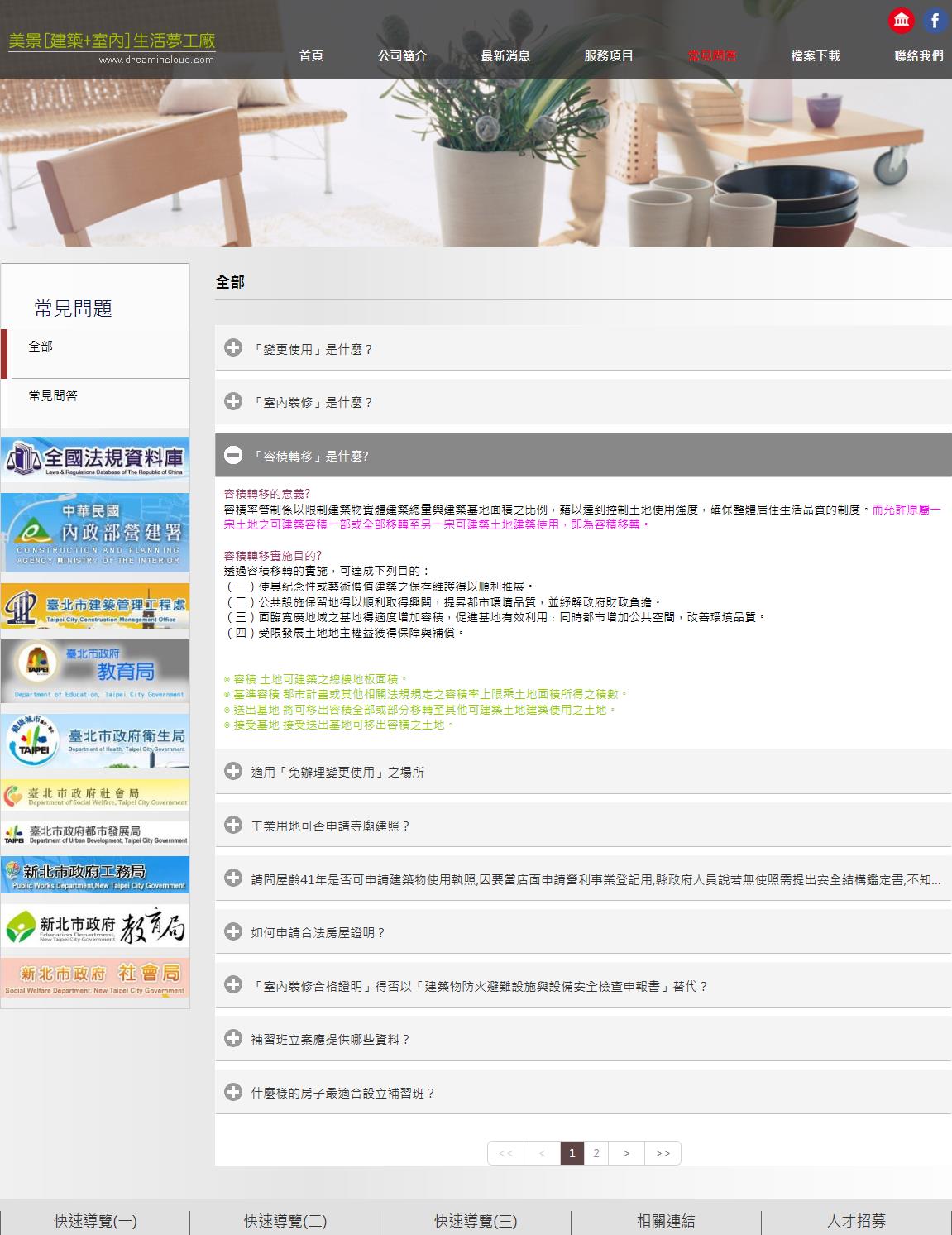Click the red building icon in header

pos(902,21)
